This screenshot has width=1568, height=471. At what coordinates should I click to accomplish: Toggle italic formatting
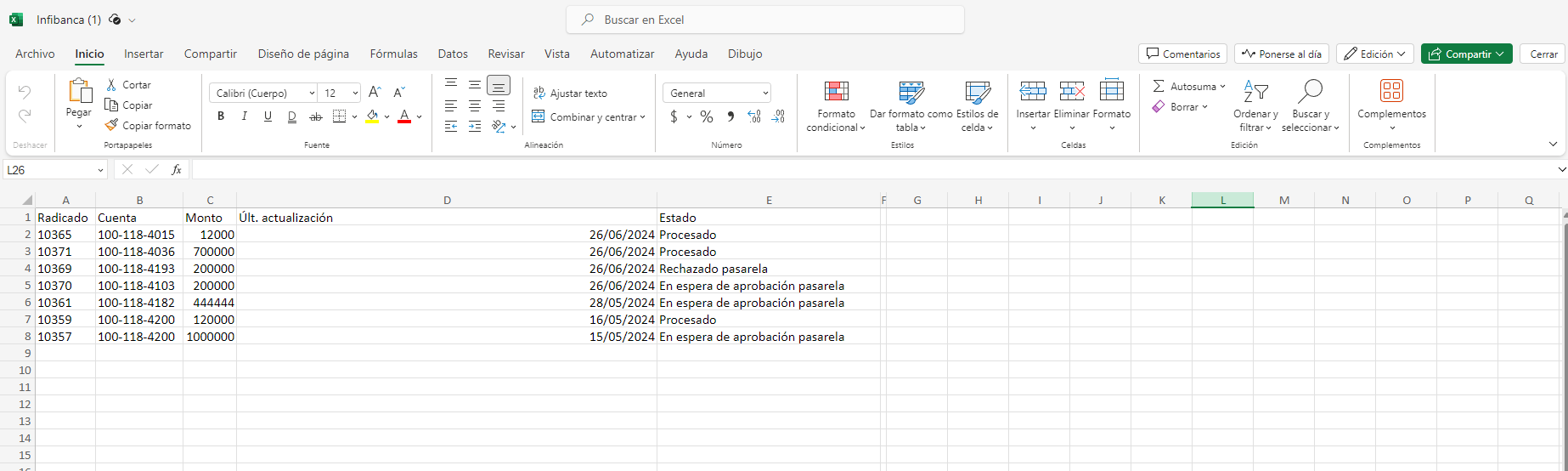tap(245, 116)
